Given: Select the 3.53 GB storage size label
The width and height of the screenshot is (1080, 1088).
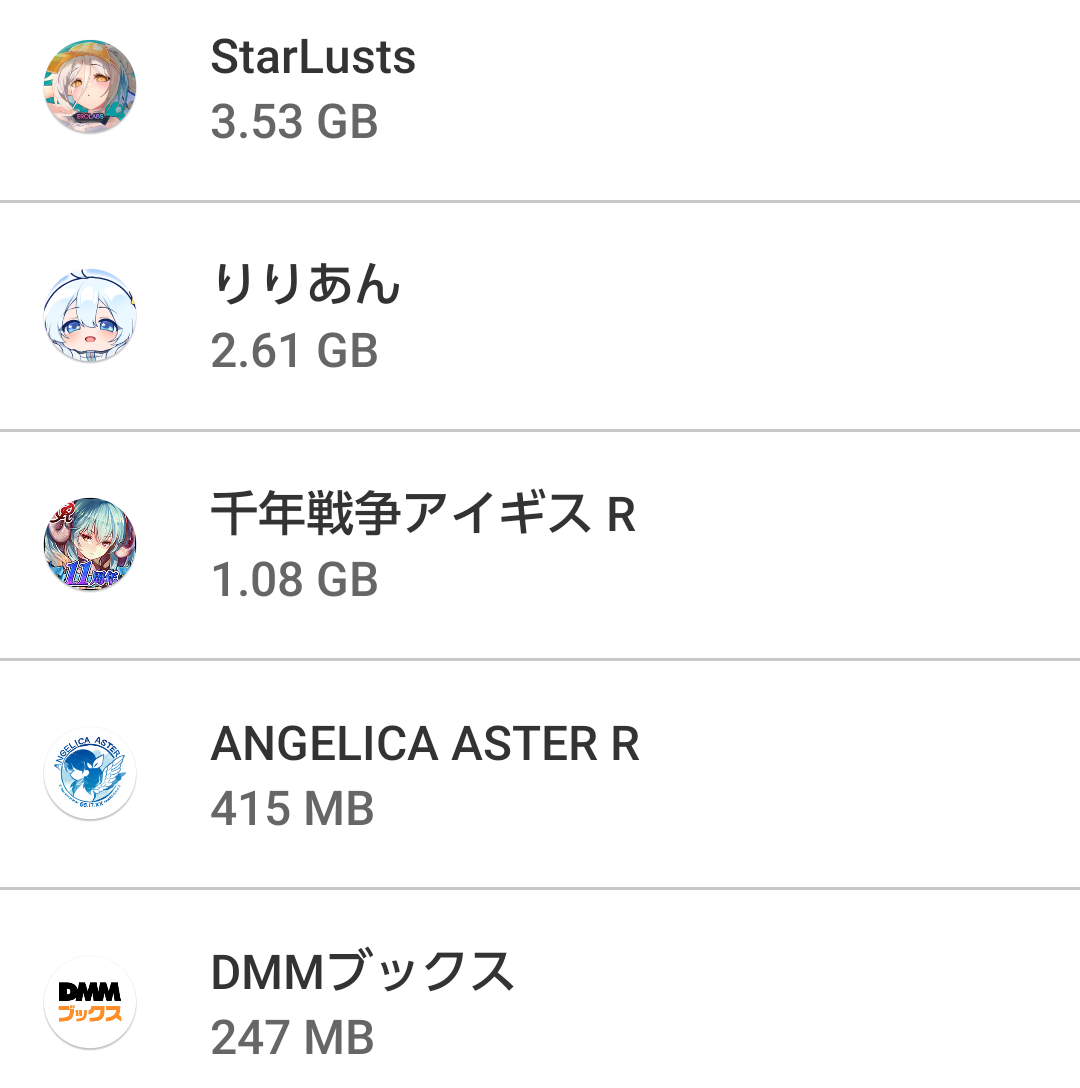Looking at the screenshot, I should click(294, 121).
